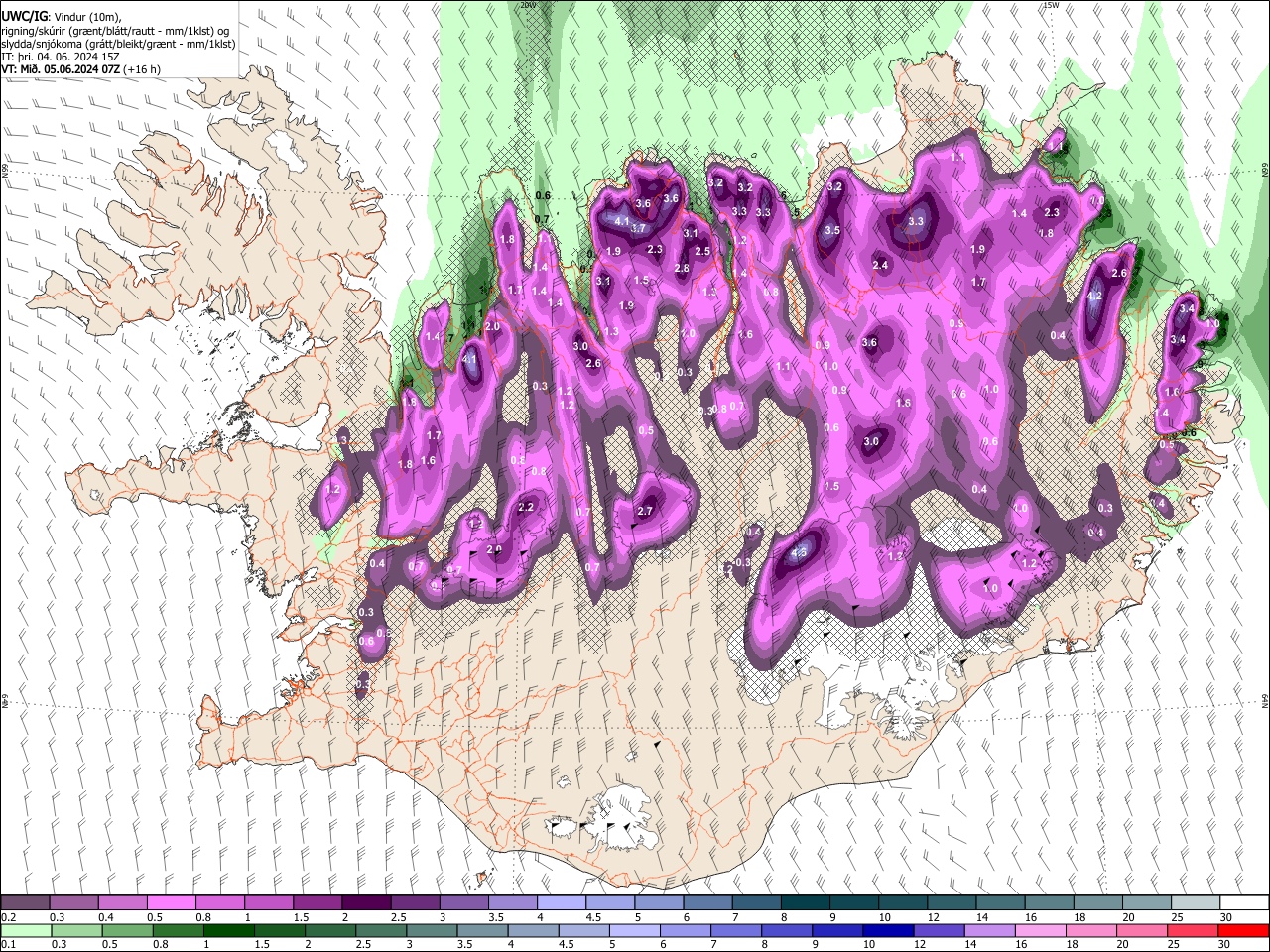Click the '2.8' precipitation value on the map

pyautogui.click(x=682, y=269)
